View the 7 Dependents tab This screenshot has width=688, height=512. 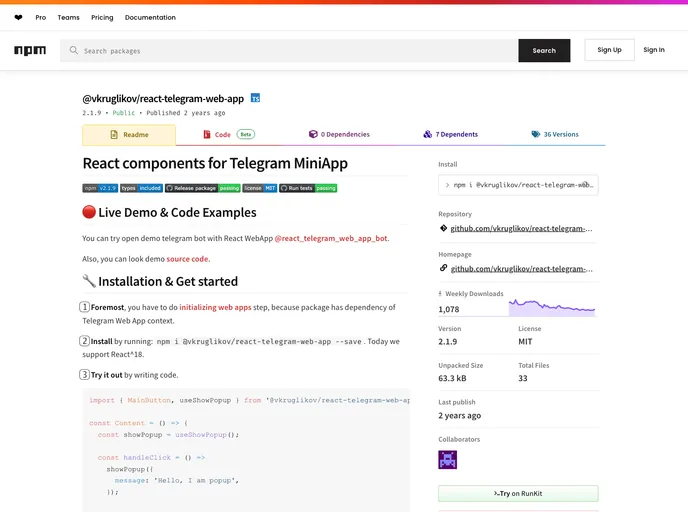click(x=451, y=134)
